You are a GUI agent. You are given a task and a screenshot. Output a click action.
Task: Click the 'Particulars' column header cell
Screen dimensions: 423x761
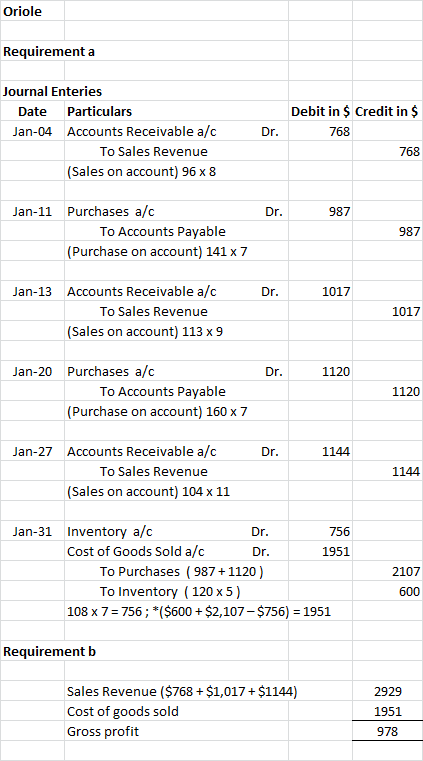point(177,111)
